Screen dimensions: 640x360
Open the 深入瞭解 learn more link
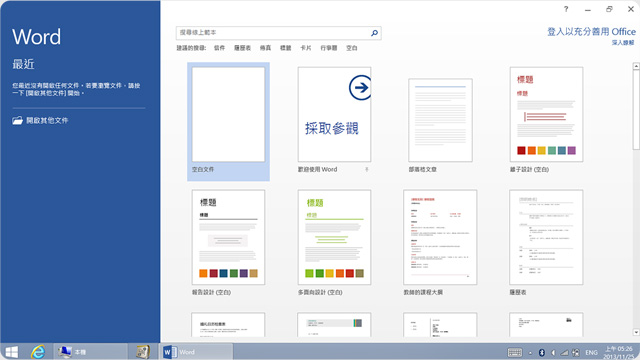[x=623, y=42]
